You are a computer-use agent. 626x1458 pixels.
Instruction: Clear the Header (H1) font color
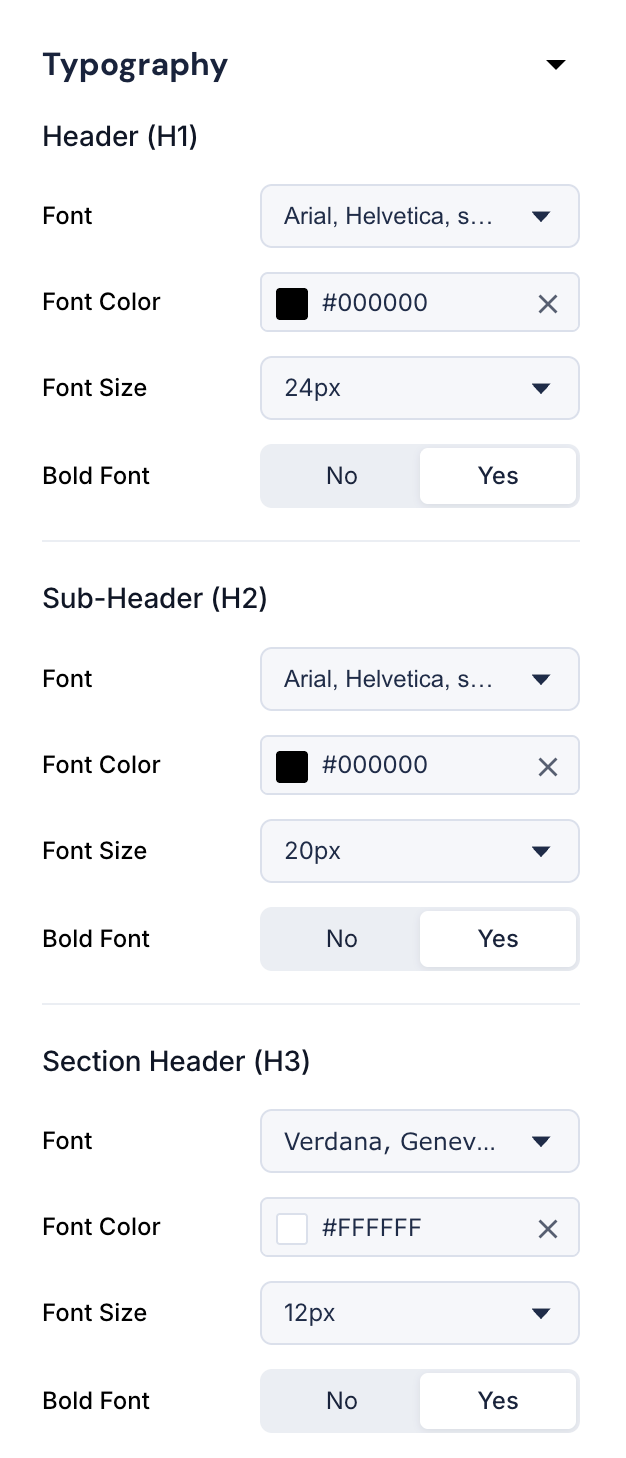(547, 304)
